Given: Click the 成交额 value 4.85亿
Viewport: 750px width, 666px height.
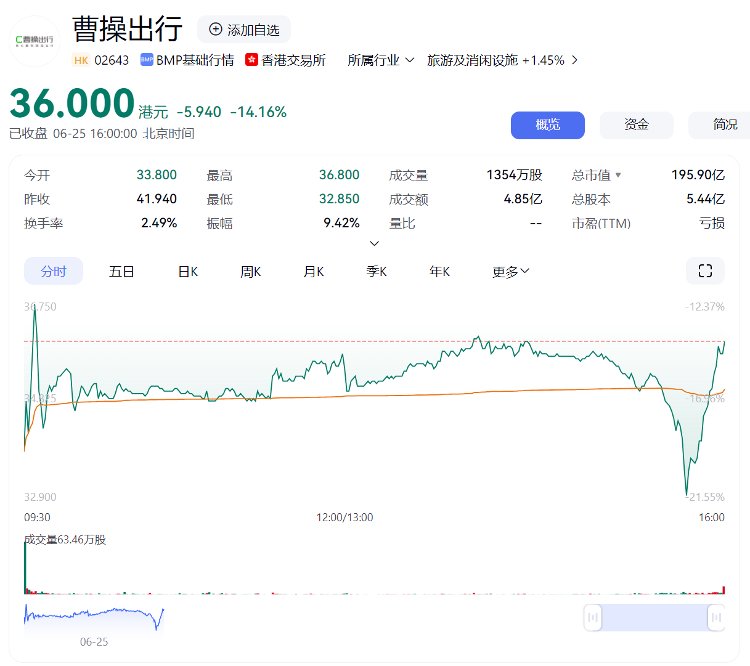Looking at the screenshot, I should point(523,199).
